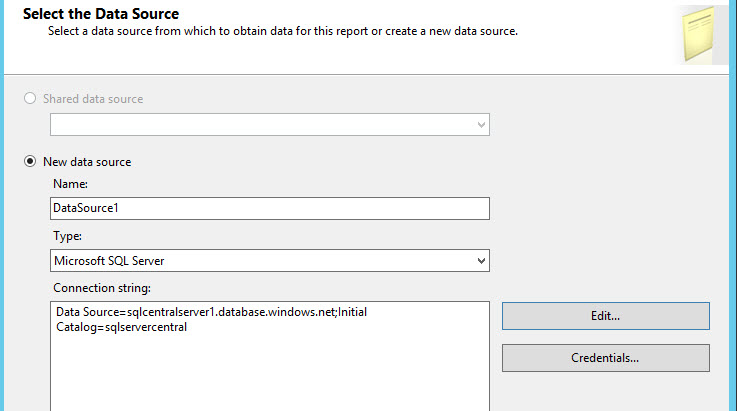Click the wizard description text below heading

283,31
